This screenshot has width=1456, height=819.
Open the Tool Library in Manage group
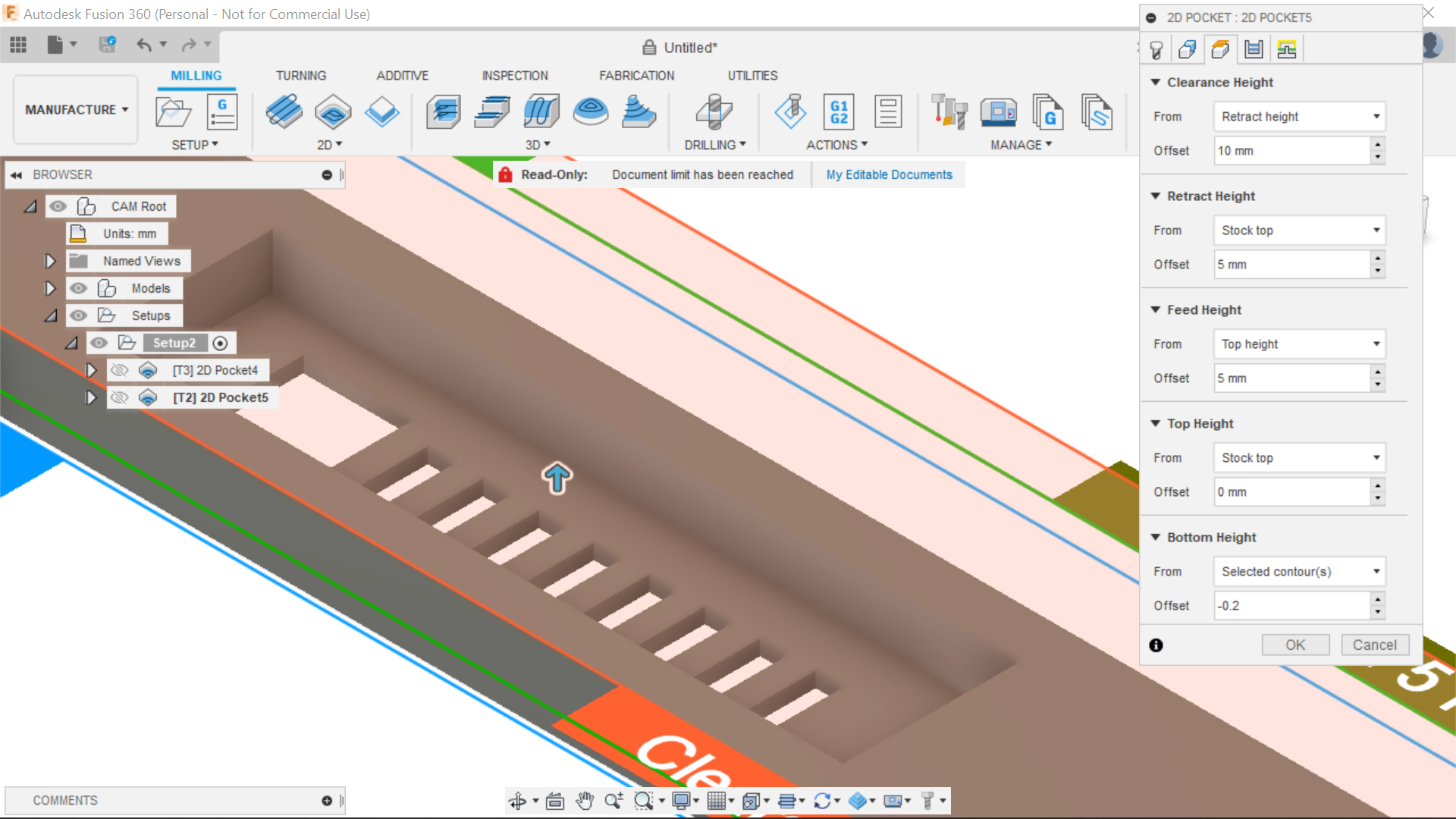pyautogui.click(x=949, y=111)
